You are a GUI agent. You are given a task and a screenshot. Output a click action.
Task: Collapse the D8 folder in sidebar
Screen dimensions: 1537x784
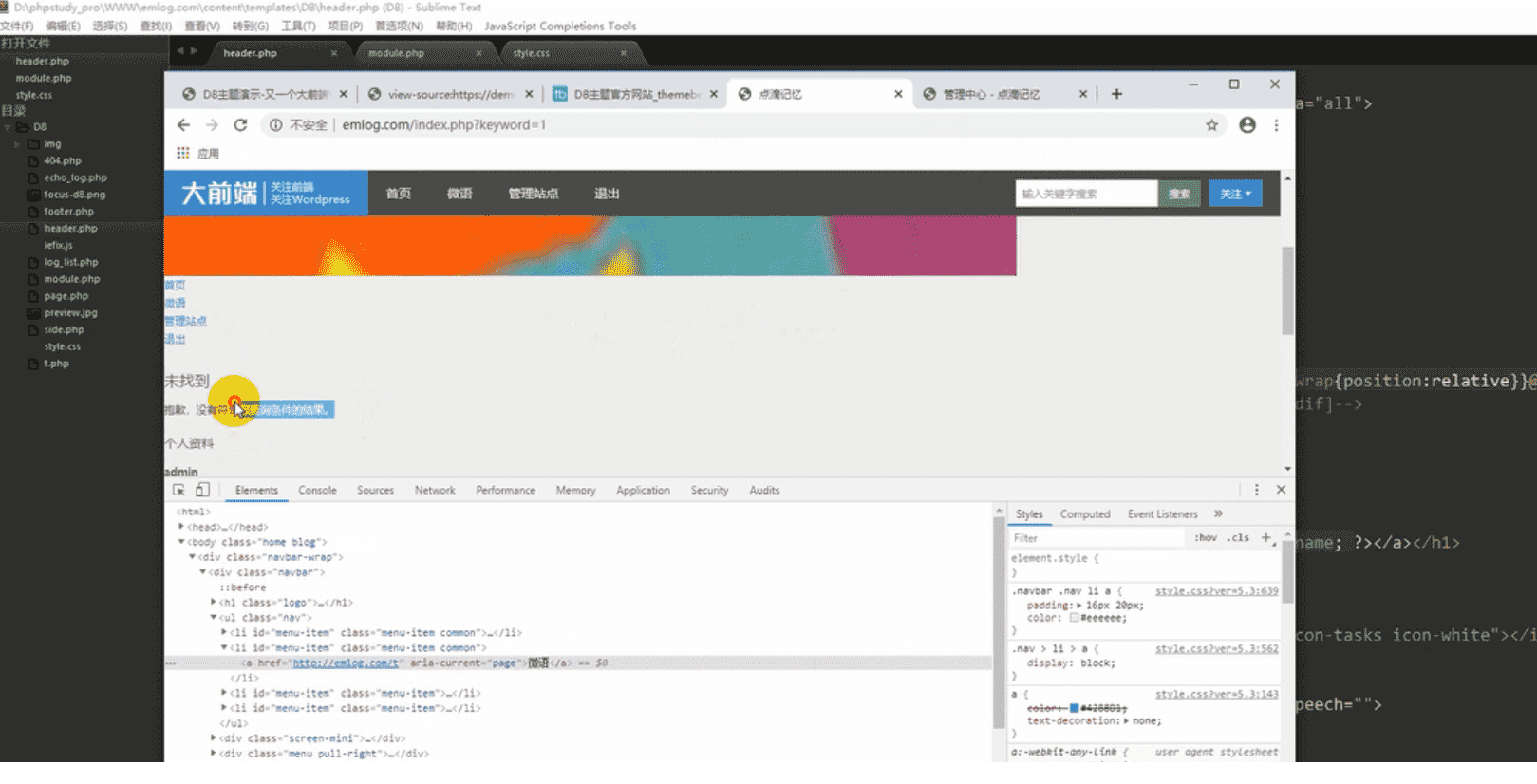[9, 127]
